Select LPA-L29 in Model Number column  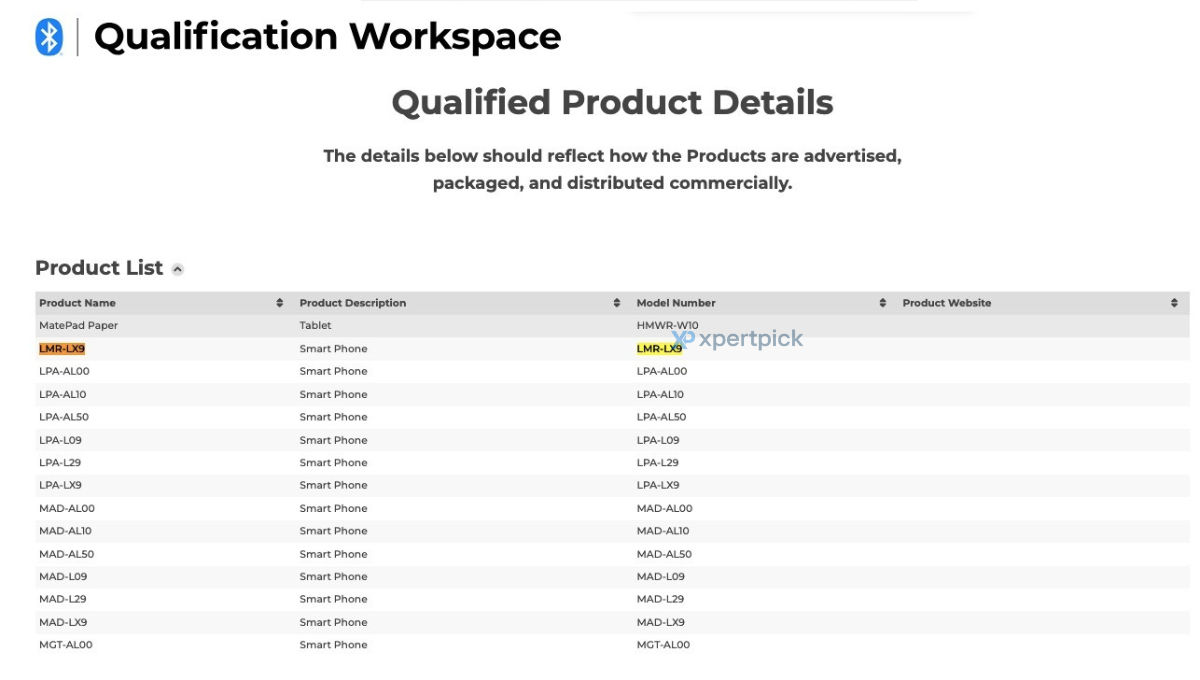click(657, 463)
